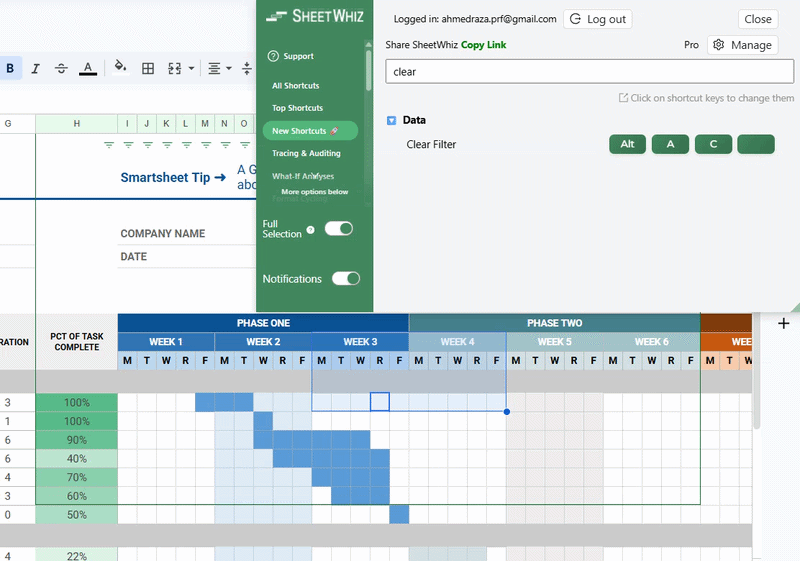This screenshot has height=561, width=800.
Task: Click the blue selection fill handle dot
Action: coord(507,412)
